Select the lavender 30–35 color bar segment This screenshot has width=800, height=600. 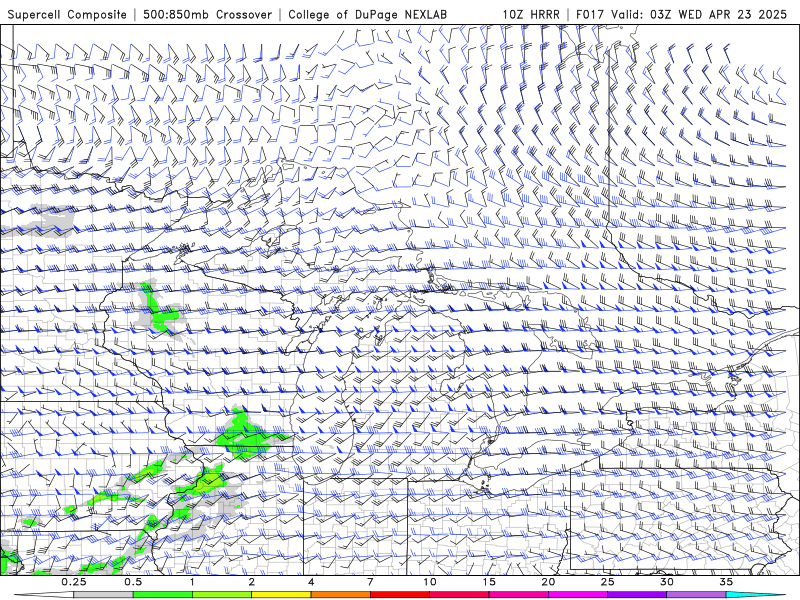tap(696, 595)
